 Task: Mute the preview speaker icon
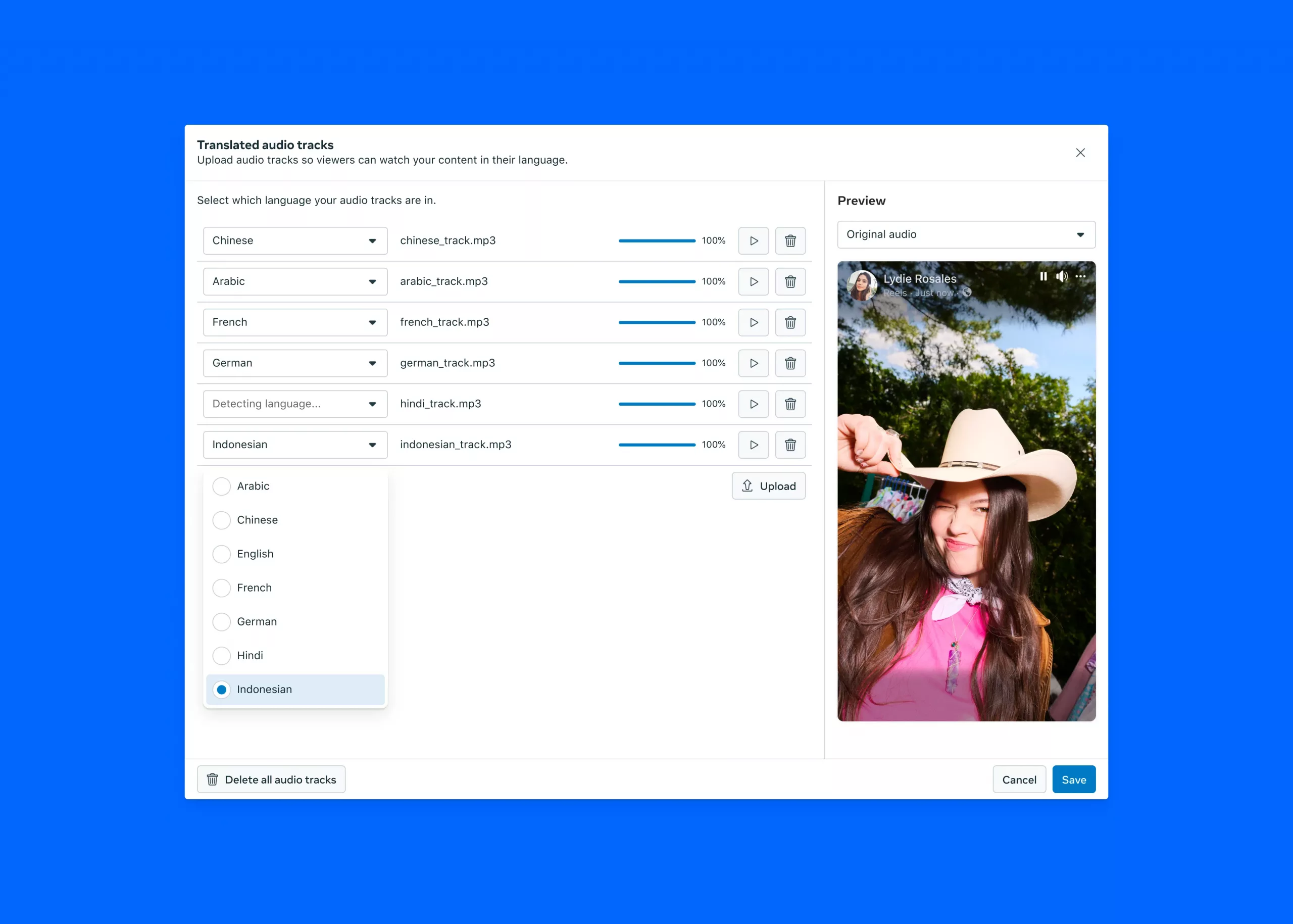pyautogui.click(x=1062, y=276)
